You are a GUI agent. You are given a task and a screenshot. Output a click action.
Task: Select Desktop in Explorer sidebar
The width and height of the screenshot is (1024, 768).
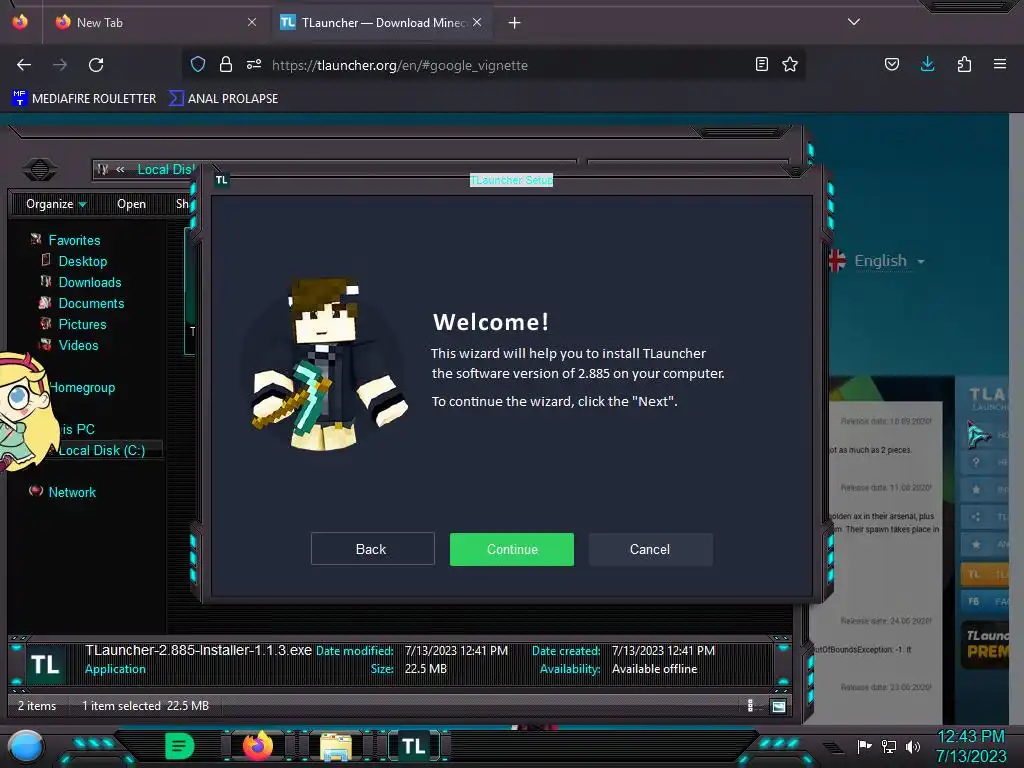click(x=83, y=261)
